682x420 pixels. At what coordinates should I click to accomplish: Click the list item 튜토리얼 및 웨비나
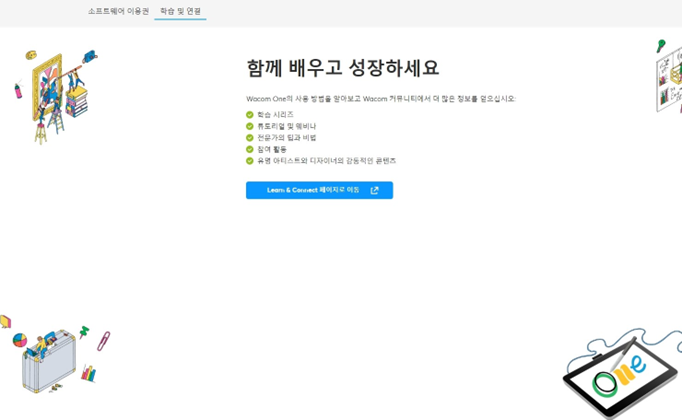pyautogui.click(x=286, y=126)
